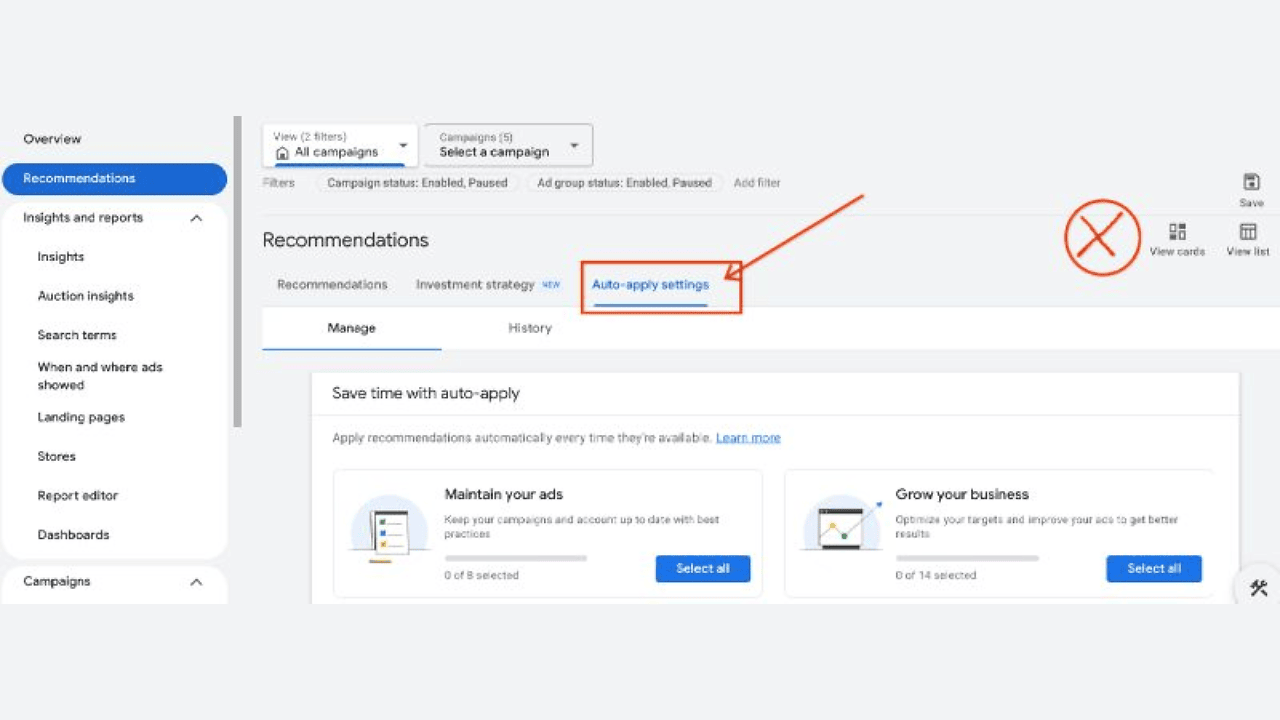This screenshot has height=720, width=1280.
Task: Open the History sub-tab
Action: click(529, 328)
